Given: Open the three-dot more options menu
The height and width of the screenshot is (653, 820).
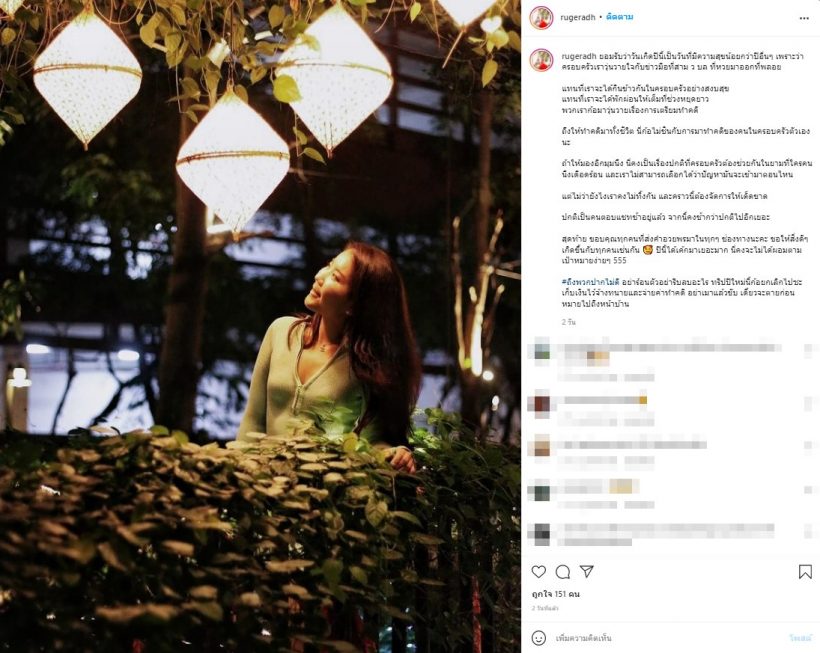Looking at the screenshot, I should click(804, 18).
